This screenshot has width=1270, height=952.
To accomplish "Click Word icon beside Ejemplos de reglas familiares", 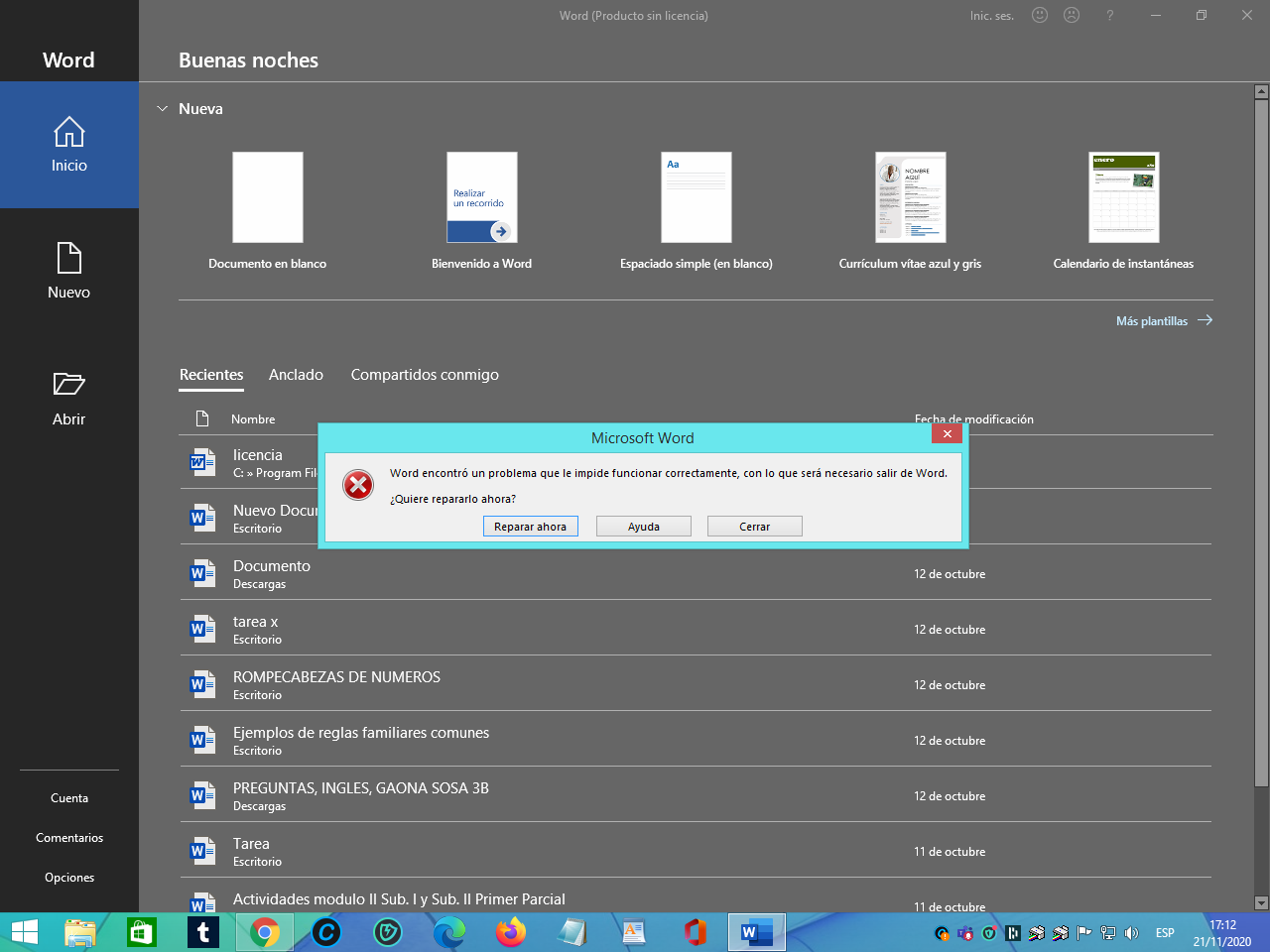I will click(x=203, y=740).
